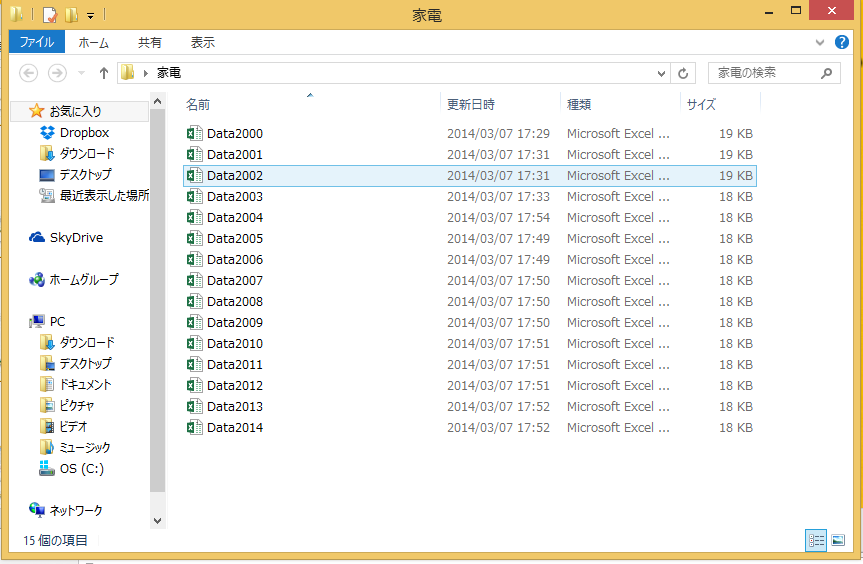This screenshot has height=564, width=863.
Task: Sort by サイズ column header
Action: pyautogui.click(x=701, y=105)
